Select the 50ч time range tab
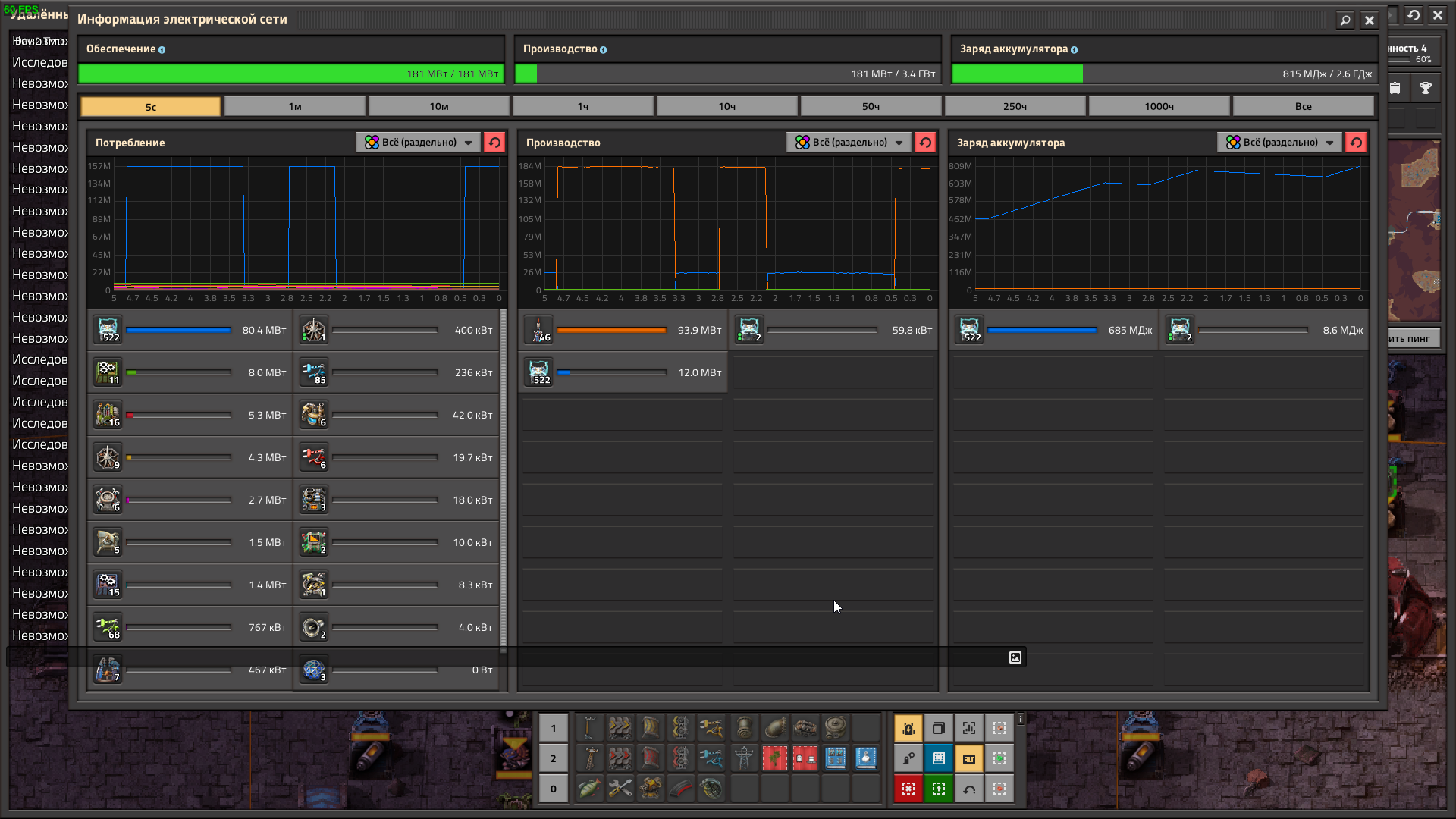This screenshot has width=1456, height=819. [871, 106]
